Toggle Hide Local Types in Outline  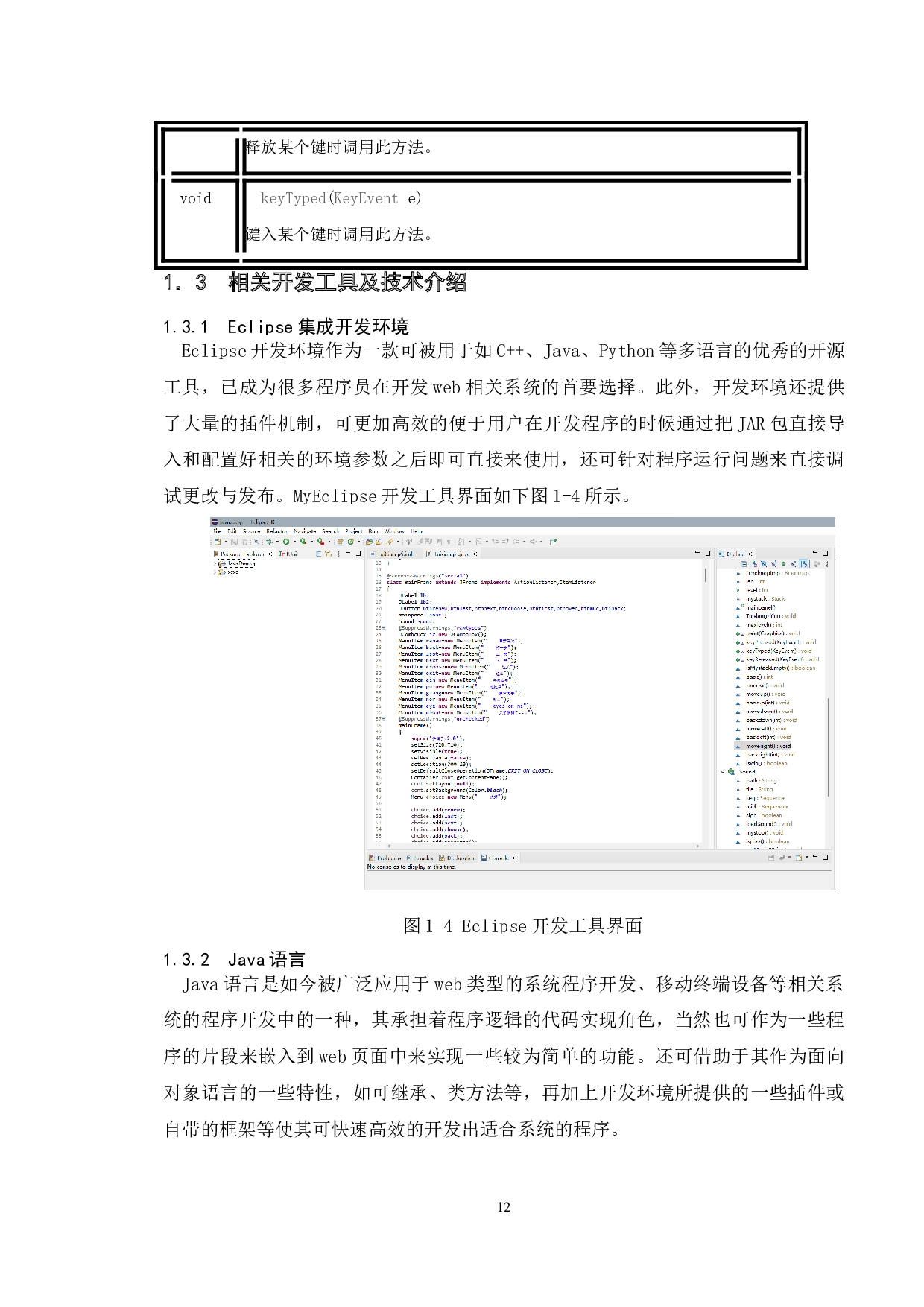click(794, 564)
